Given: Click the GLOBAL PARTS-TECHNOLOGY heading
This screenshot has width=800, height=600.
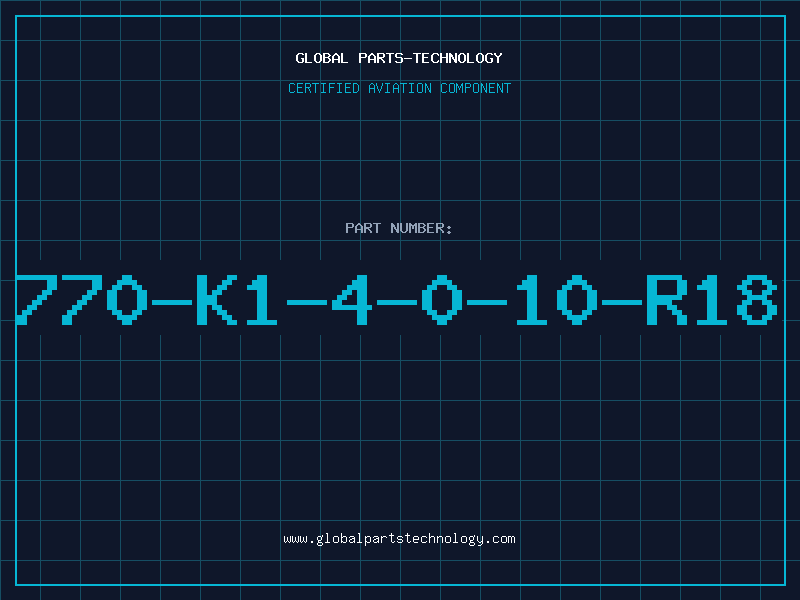Looking at the screenshot, I should [x=399, y=58].
